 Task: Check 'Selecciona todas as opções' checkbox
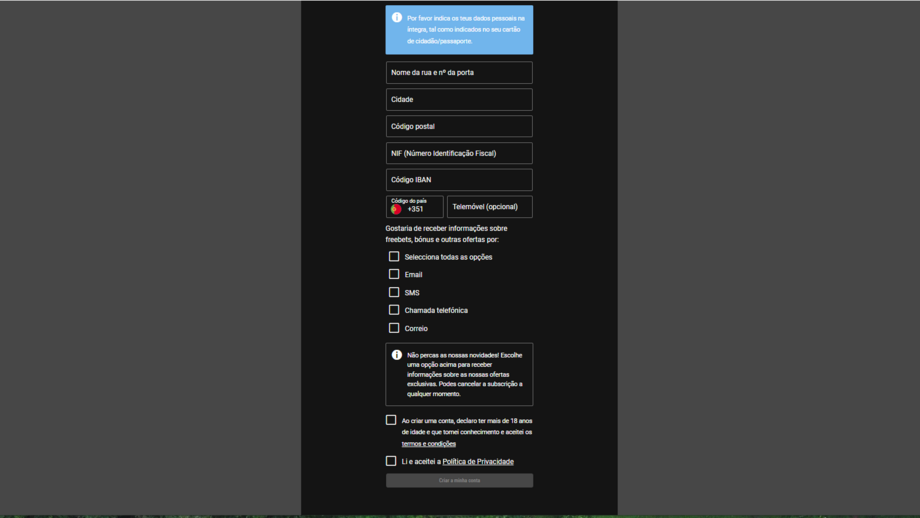coord(394,257)
